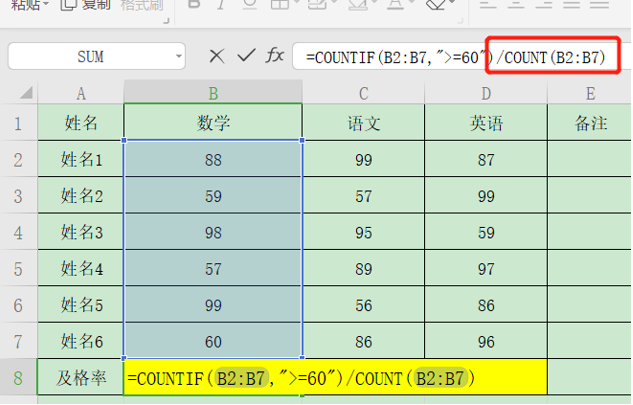The height and width of the screenshot is (405, 633).
Task: Select row 4 header
Action: coord(19,232)
